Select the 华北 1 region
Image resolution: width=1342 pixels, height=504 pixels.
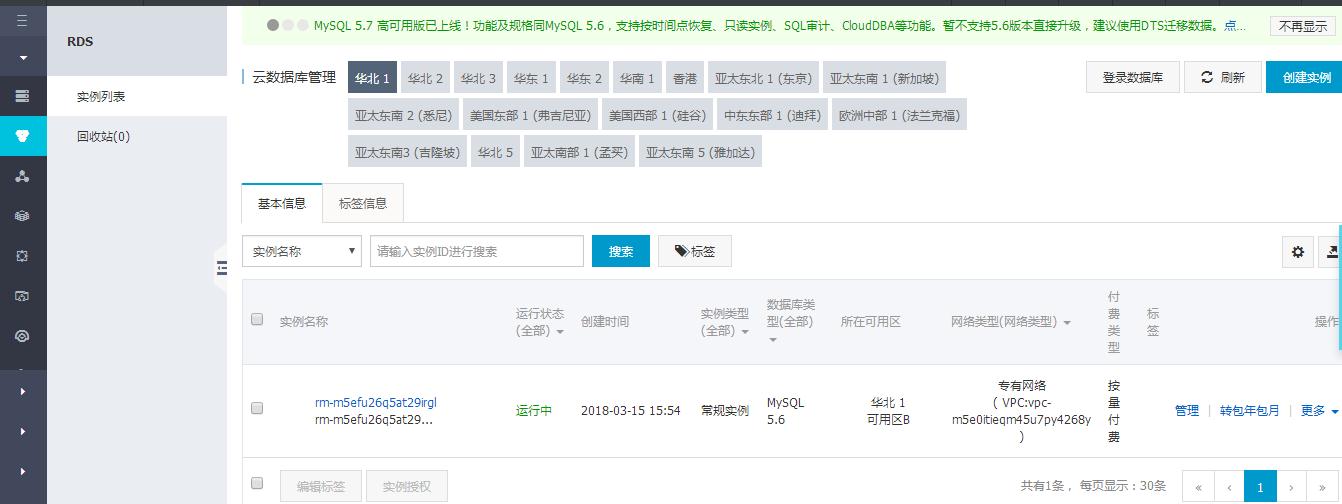coord(372,78)
